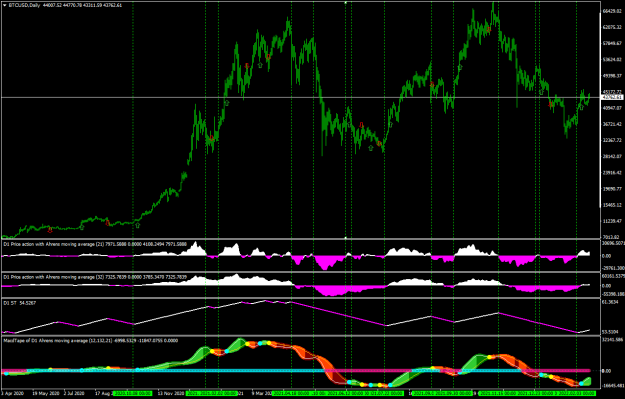Screen dimensions: 625x399
Task: Click the 32367.72 price axis label
Action: click(x=613, y=140)
